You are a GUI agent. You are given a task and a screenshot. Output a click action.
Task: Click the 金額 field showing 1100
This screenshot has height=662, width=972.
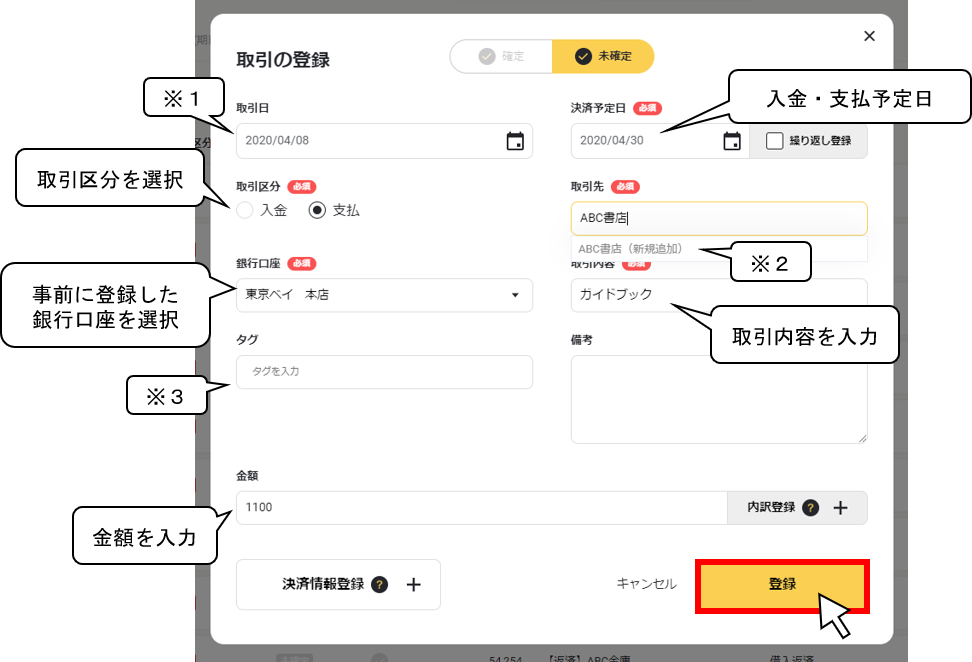click(x=482, y=508)
